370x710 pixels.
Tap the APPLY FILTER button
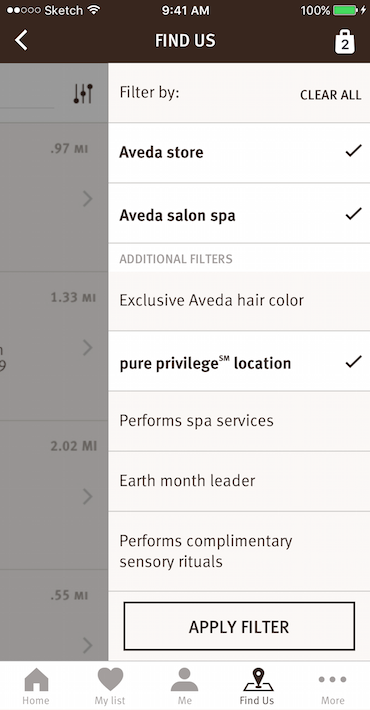point(239,626)
